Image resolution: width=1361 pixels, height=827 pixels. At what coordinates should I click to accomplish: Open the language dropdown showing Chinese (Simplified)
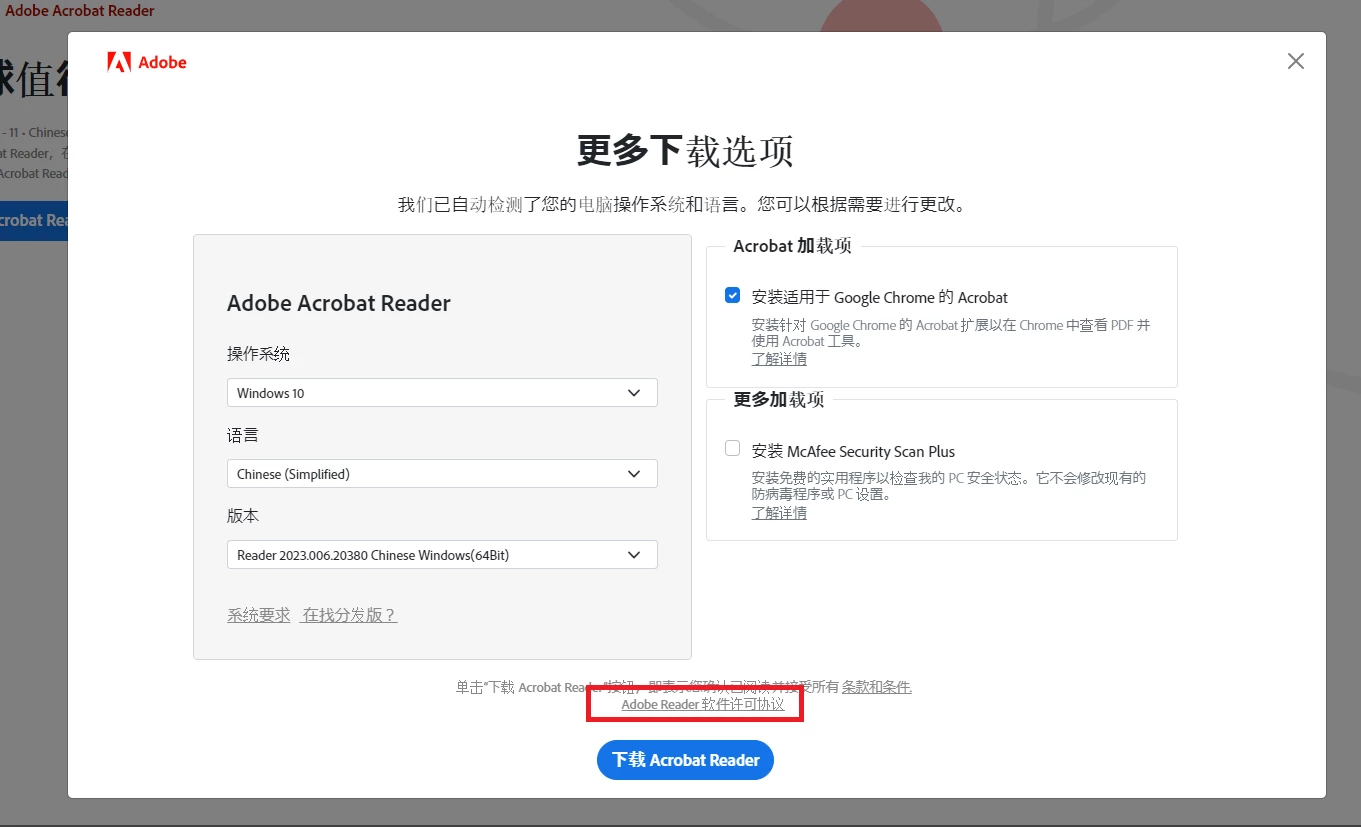[442, 474]
